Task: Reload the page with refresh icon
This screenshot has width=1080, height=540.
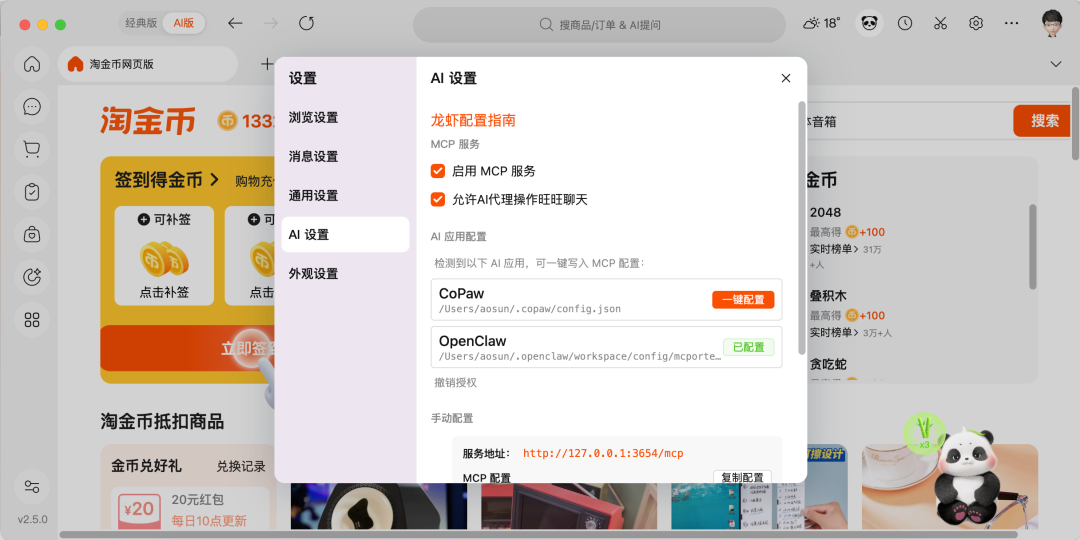Action: (x=307, y=23)
